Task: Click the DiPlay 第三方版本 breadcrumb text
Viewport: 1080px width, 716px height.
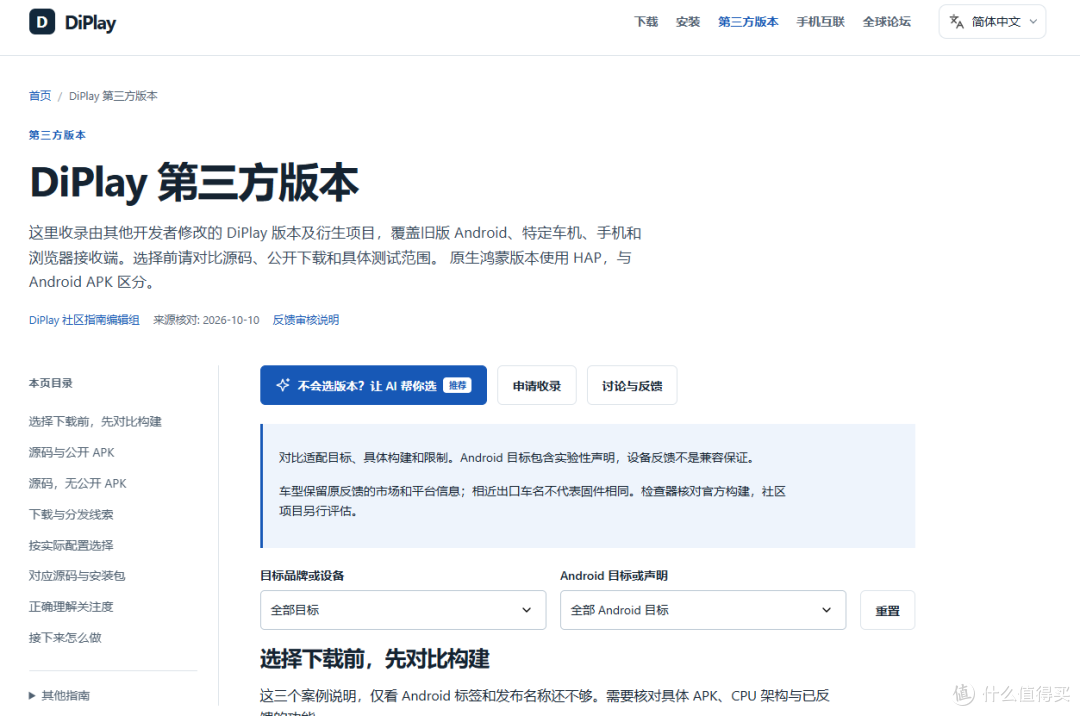Action: coord(113,96)
